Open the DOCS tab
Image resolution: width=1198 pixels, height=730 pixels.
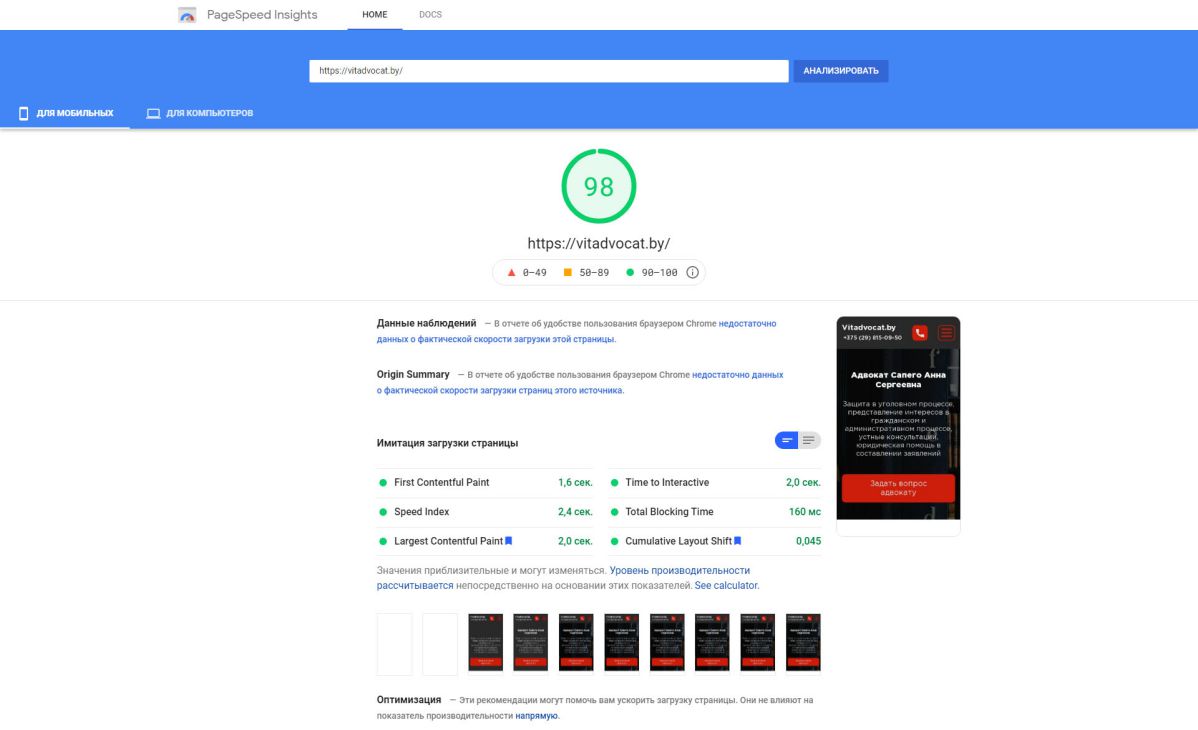tap(430, 15)
